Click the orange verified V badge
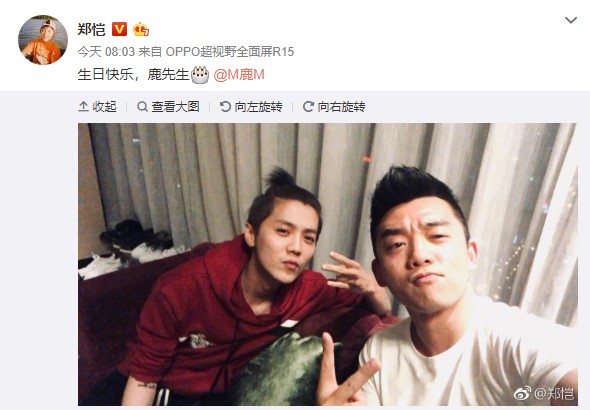Image resolution: width=590 pixels, height=410 pixels. (119, 29)
